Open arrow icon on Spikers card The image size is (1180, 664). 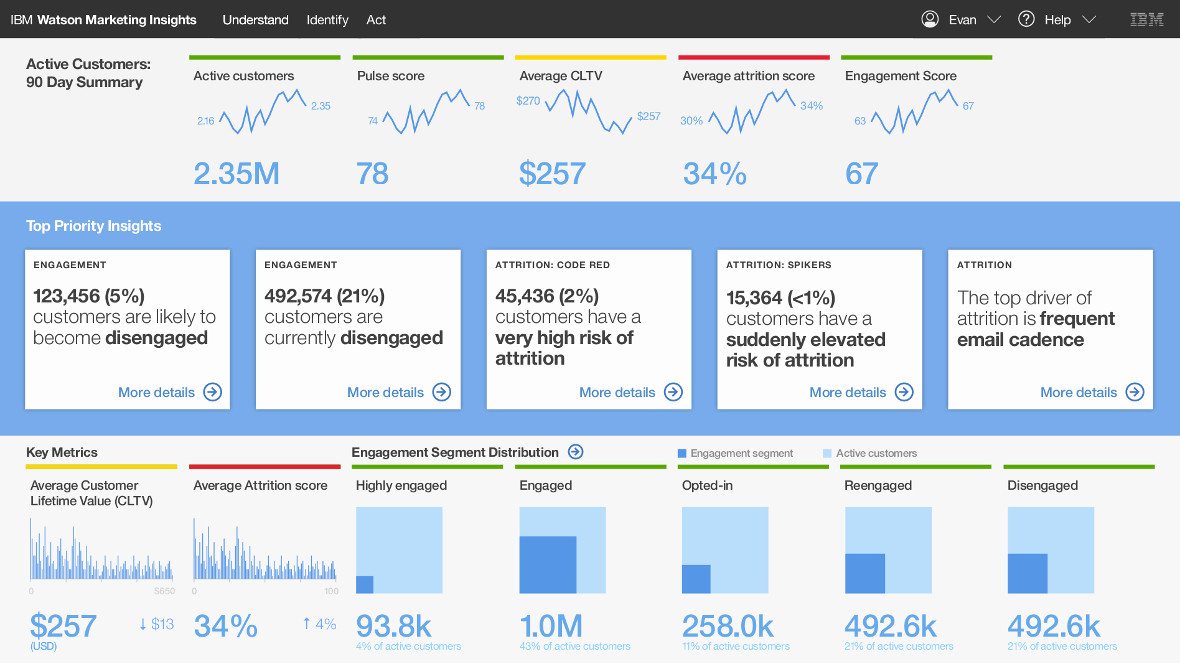click(904, 391)
